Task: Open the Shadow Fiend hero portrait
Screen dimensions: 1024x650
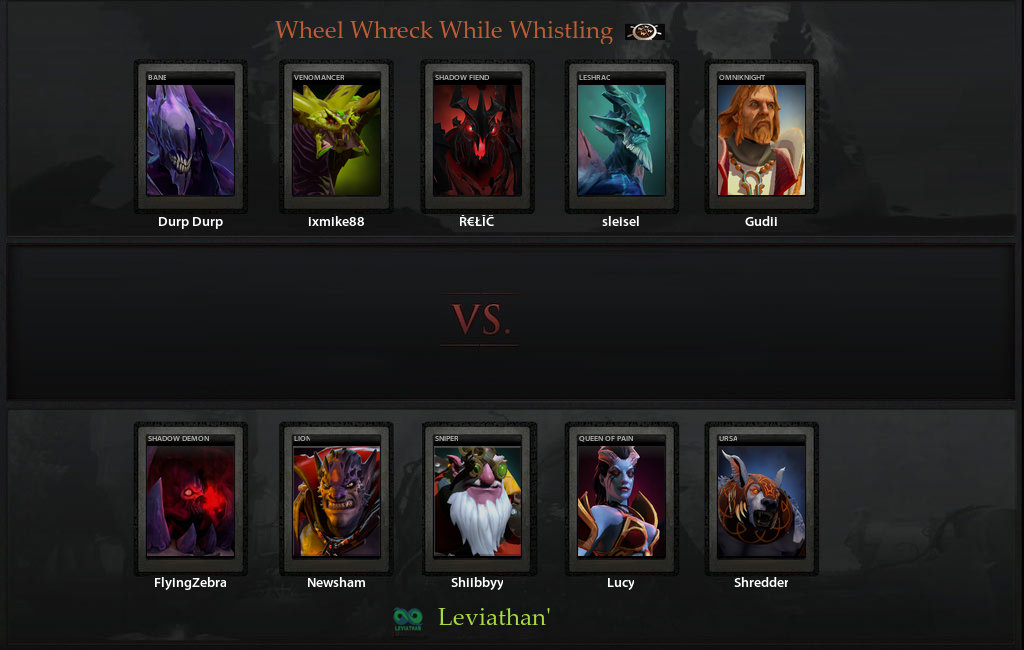Action: coord(477,137)
